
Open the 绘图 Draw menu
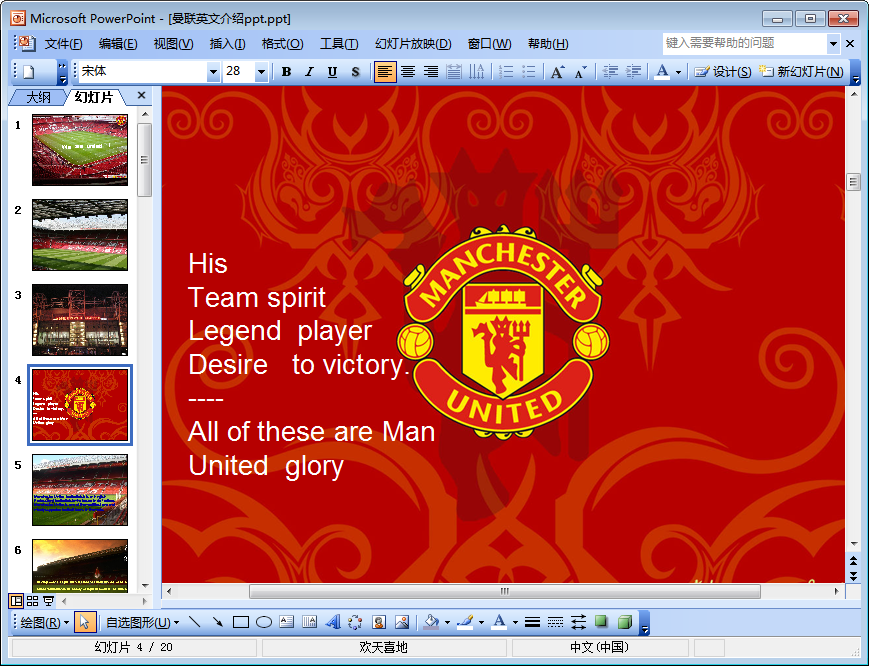point(44,622)
